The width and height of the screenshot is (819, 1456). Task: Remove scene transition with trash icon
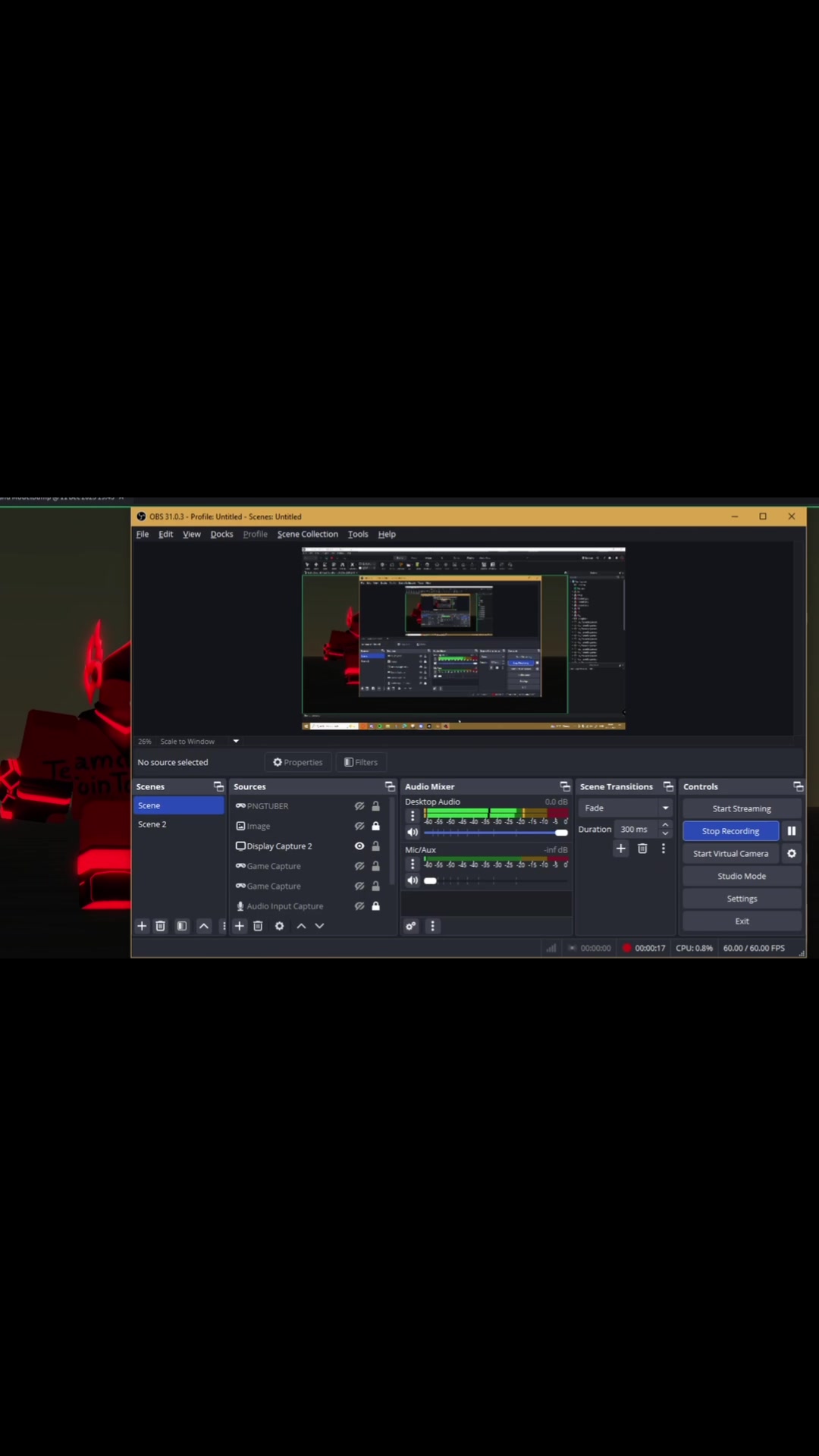[642, 849]
